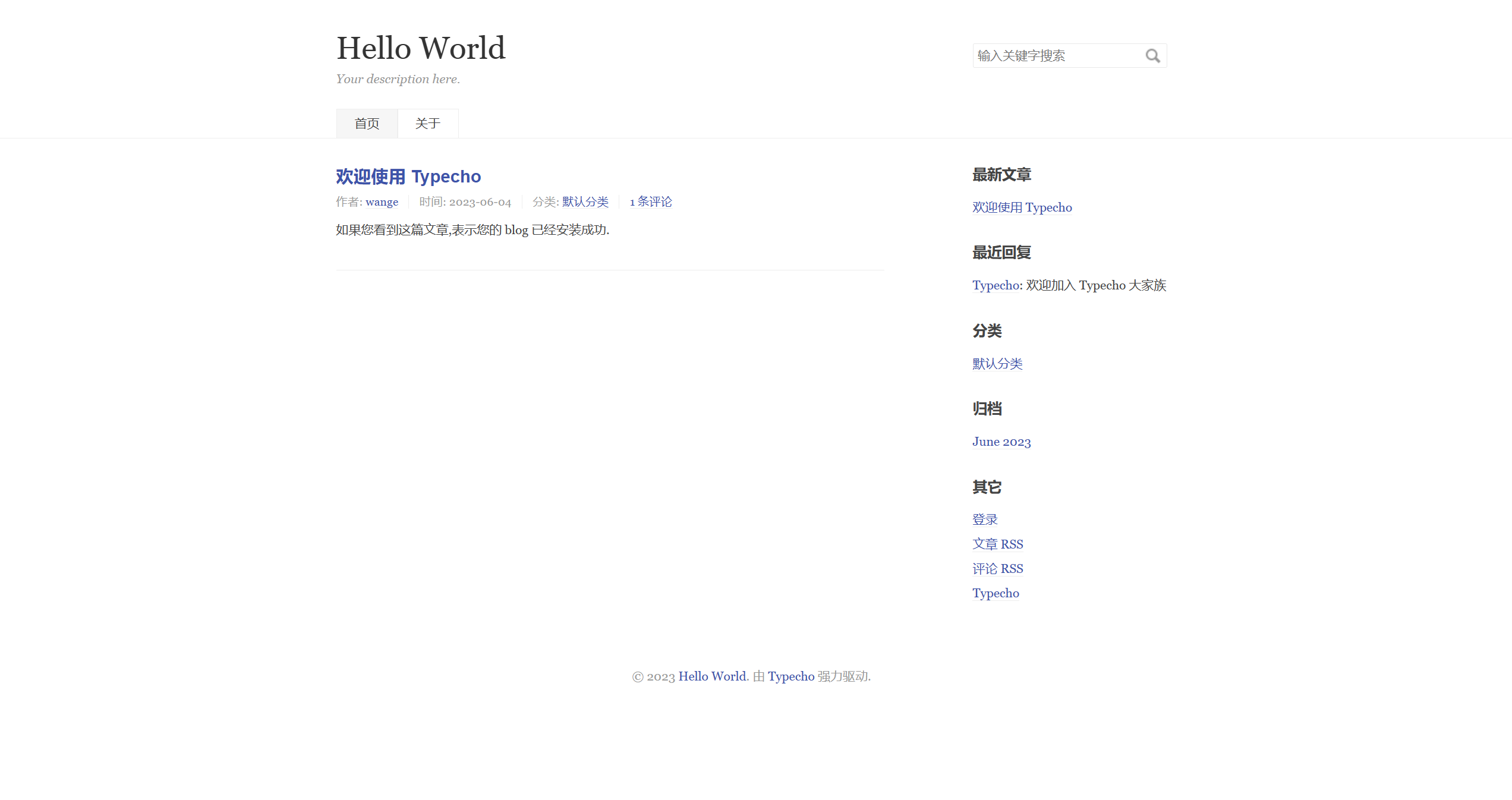
Task: Click Typecho link in footer
Action: [790, 676]
